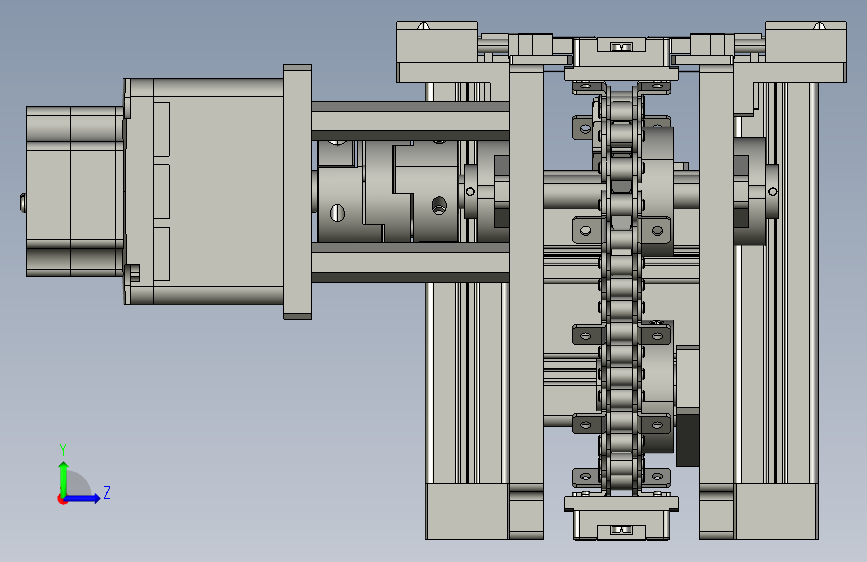Select the vertical roller chain

pyautogui.click(x=621, y=290)
